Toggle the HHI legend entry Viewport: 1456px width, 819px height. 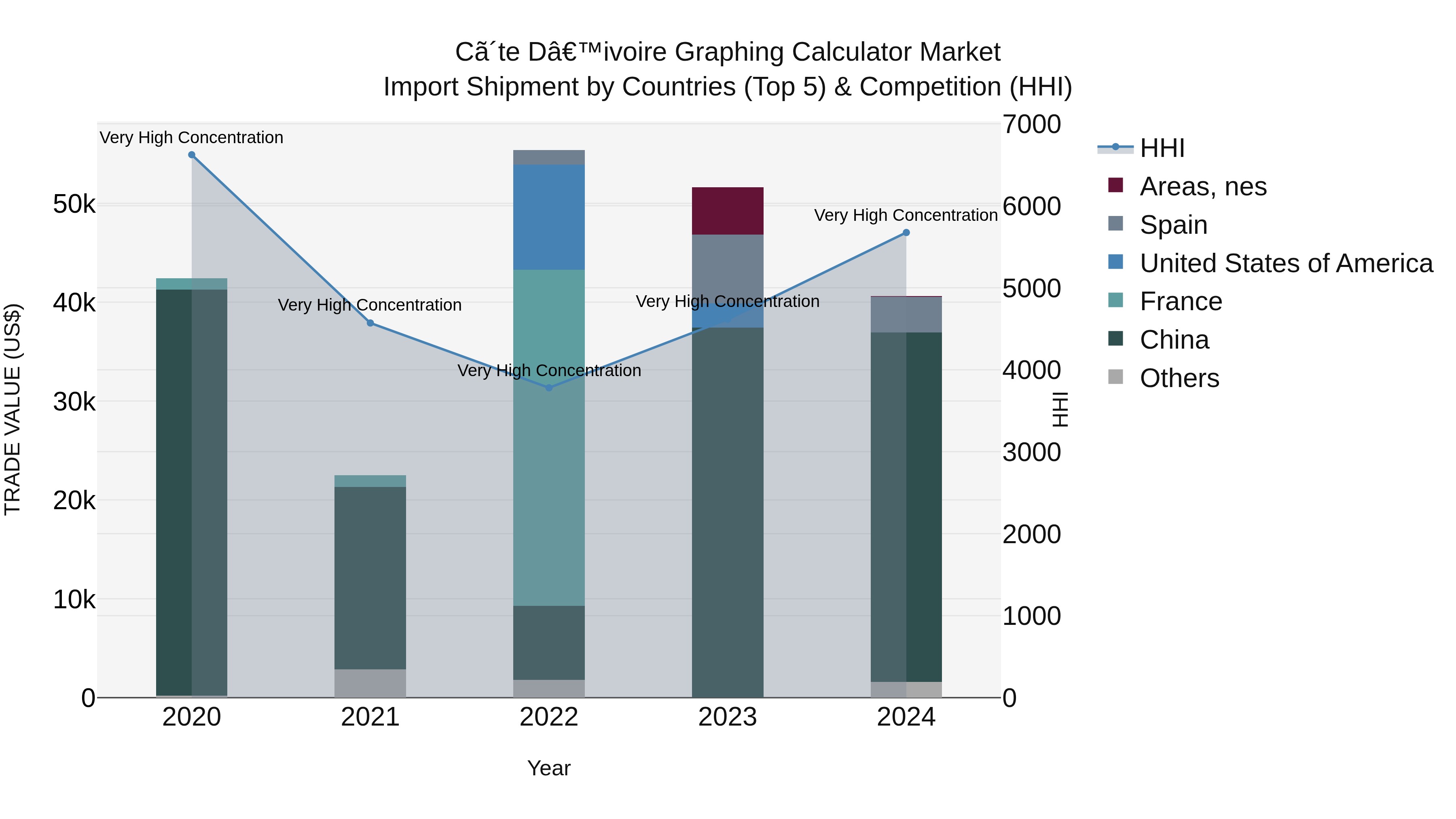coord(1142,148)
